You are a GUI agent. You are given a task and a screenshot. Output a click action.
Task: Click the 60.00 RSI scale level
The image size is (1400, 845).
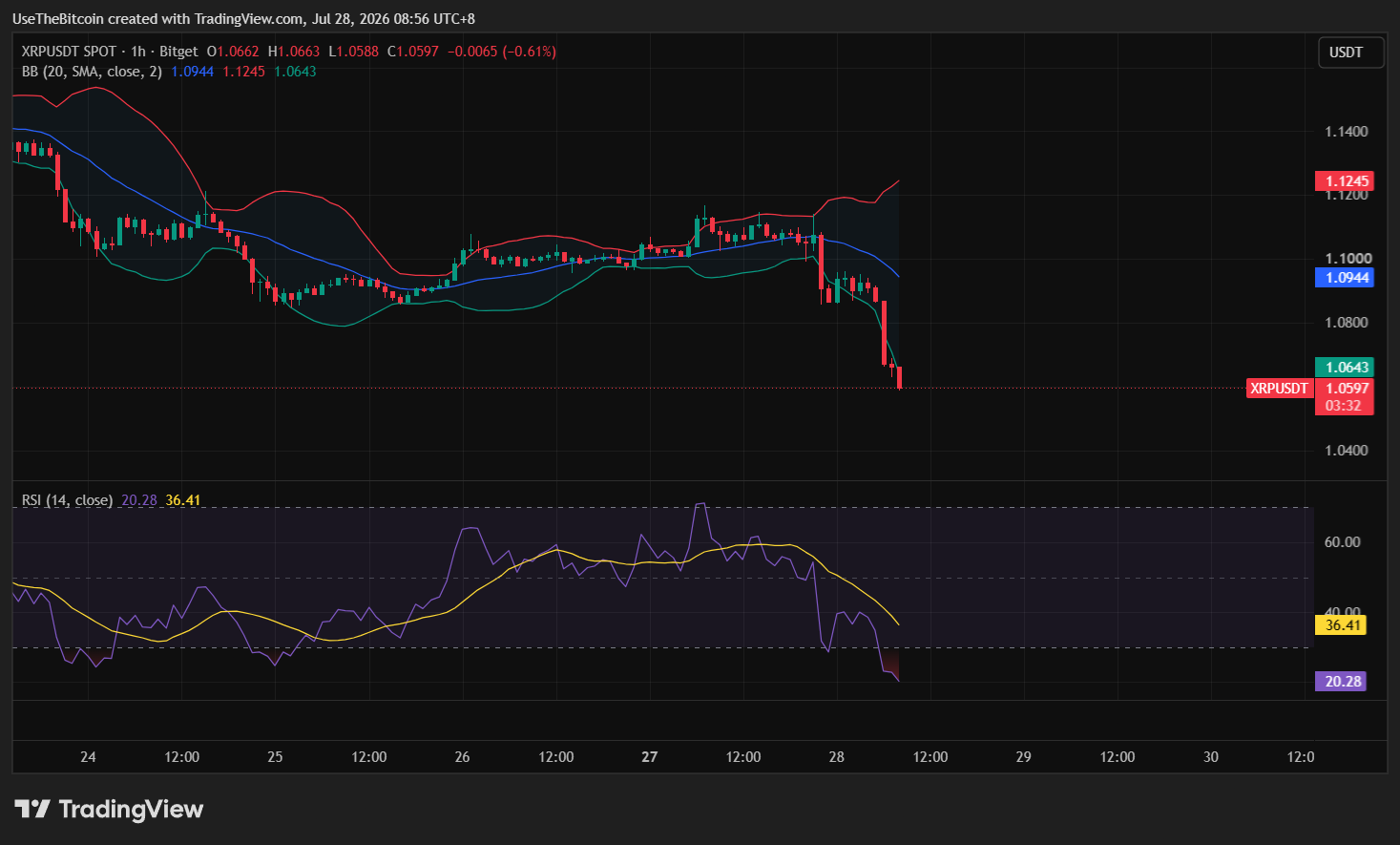point(1342,542)
